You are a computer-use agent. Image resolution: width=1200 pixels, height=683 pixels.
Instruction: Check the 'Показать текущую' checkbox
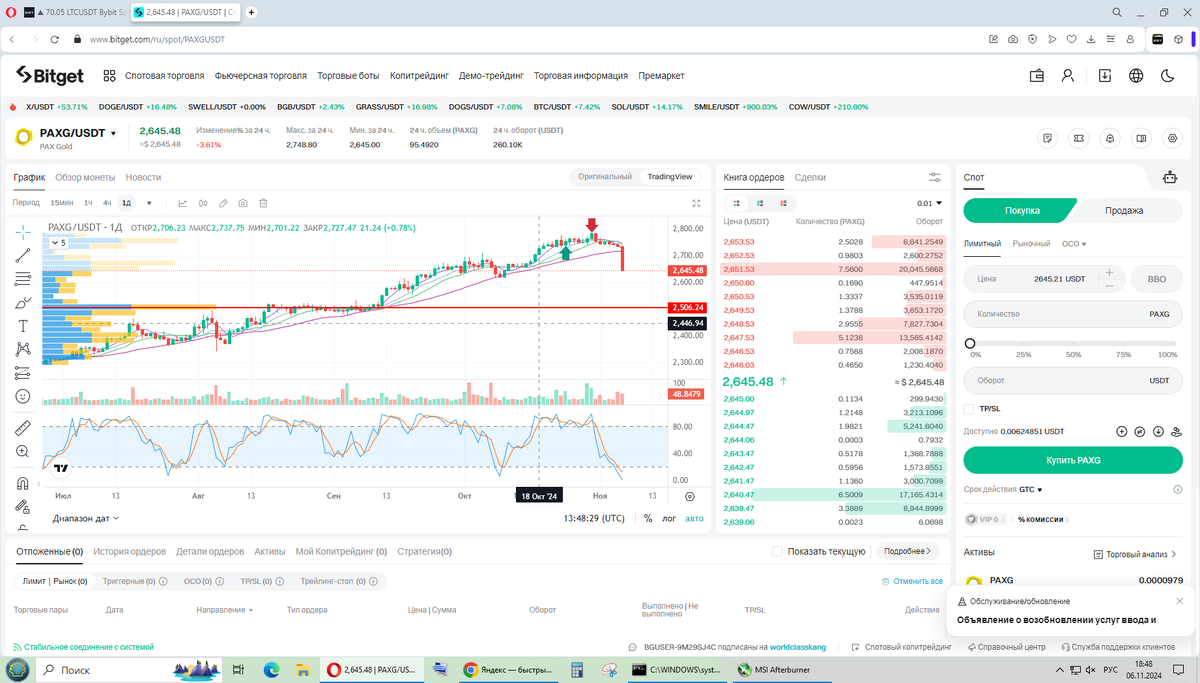(777, 551)
